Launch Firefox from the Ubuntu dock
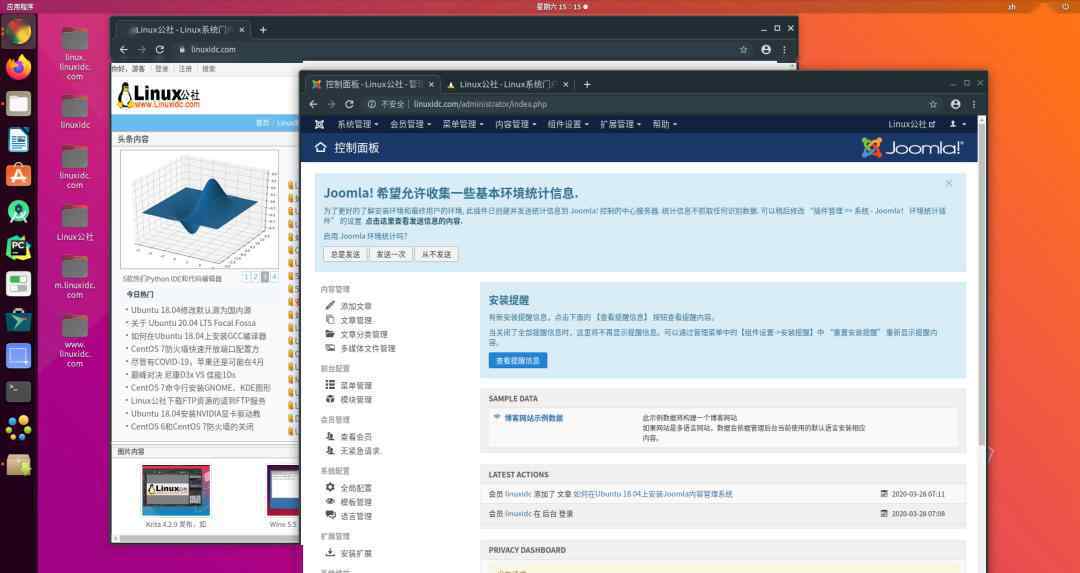Image resolution: width=1080 pixels, height=573 pixels. click(19, 67)
